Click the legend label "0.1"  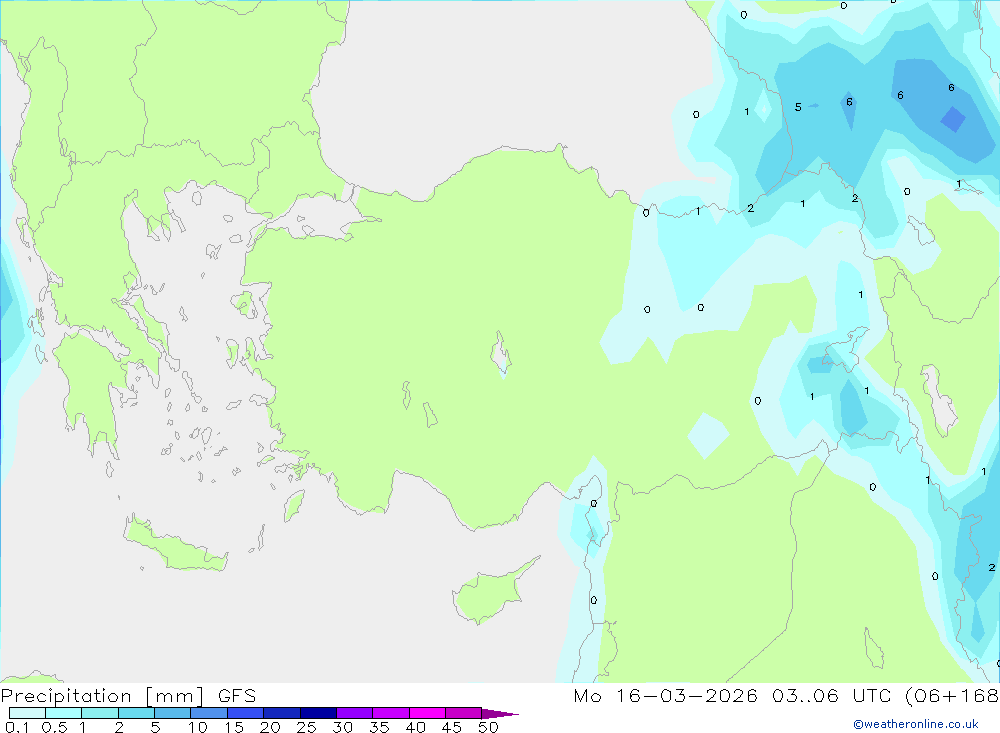tap(17, 727)
